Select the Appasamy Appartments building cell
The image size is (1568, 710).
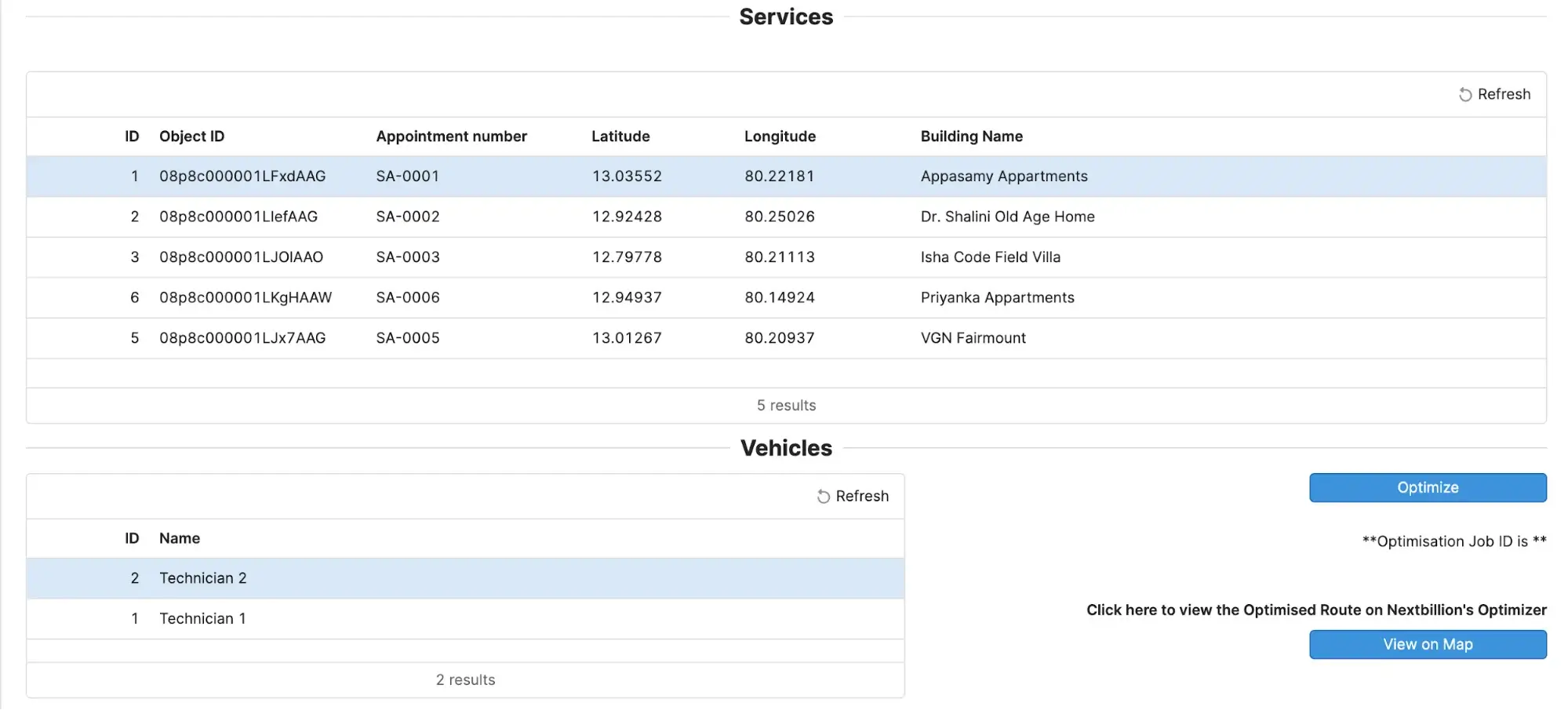pos(1004,177)
